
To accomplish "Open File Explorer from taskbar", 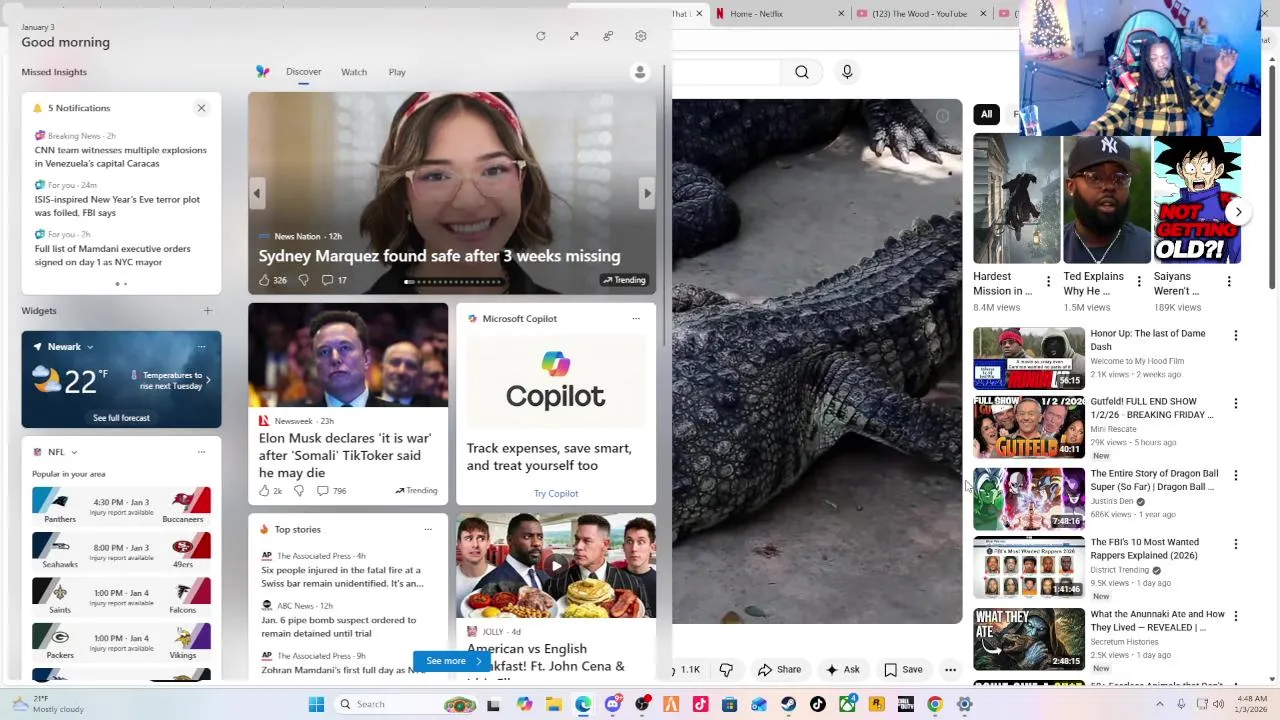I will point(554,704).
